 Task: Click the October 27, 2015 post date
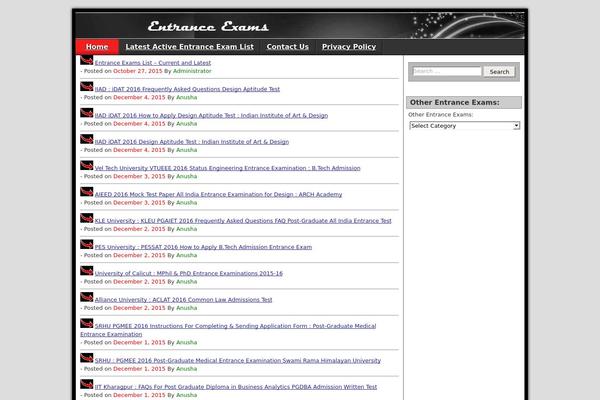coord(138,71)
